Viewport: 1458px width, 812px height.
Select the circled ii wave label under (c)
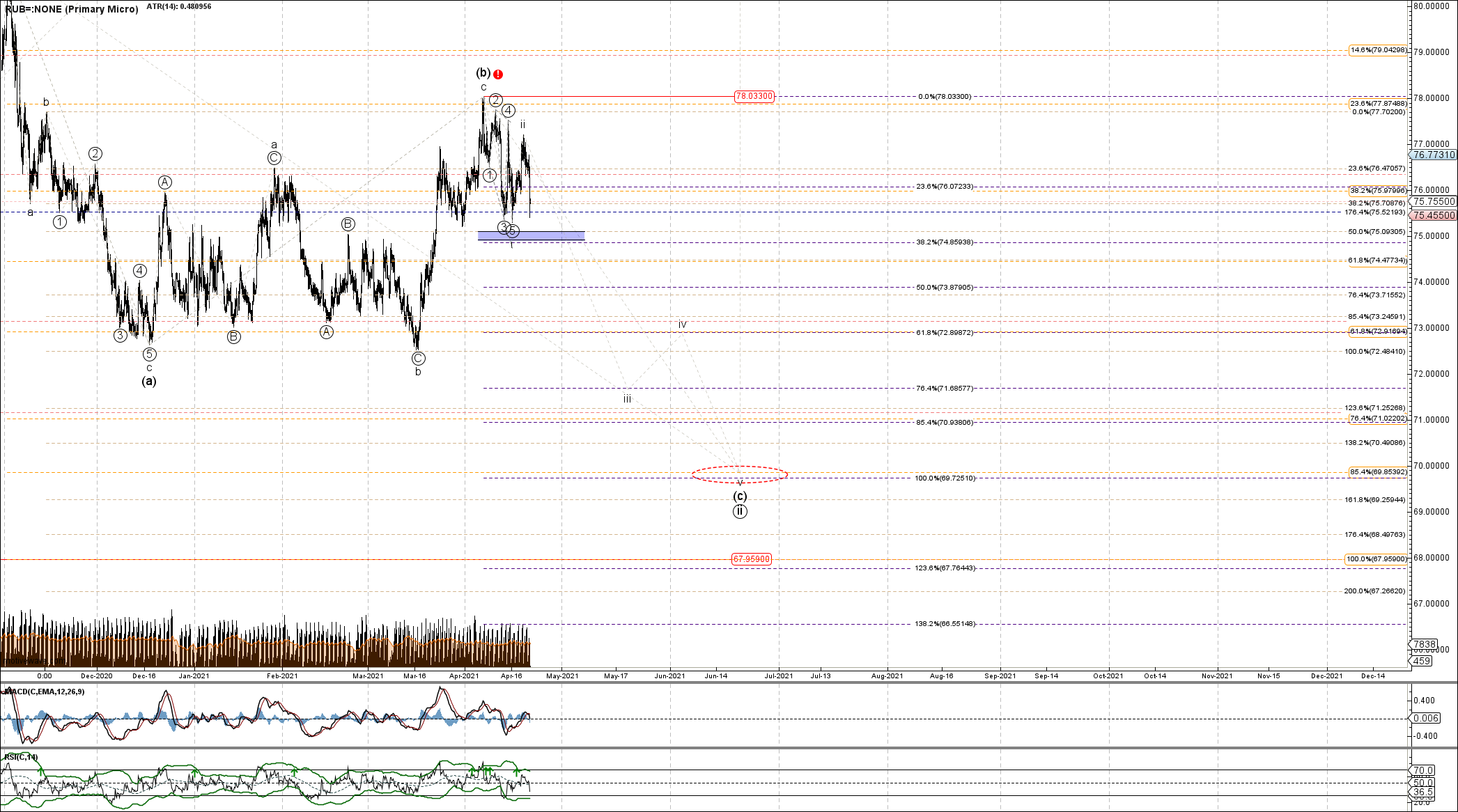click(x=740, y=512)
